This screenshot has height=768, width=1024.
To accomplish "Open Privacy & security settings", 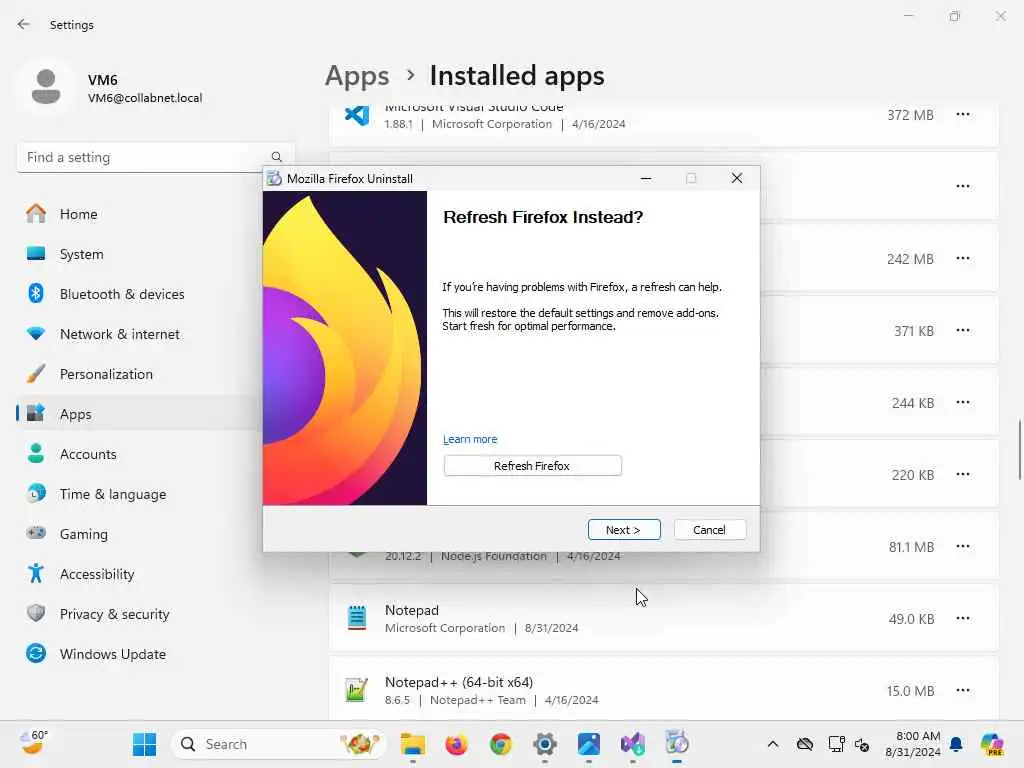I will 140,614.
